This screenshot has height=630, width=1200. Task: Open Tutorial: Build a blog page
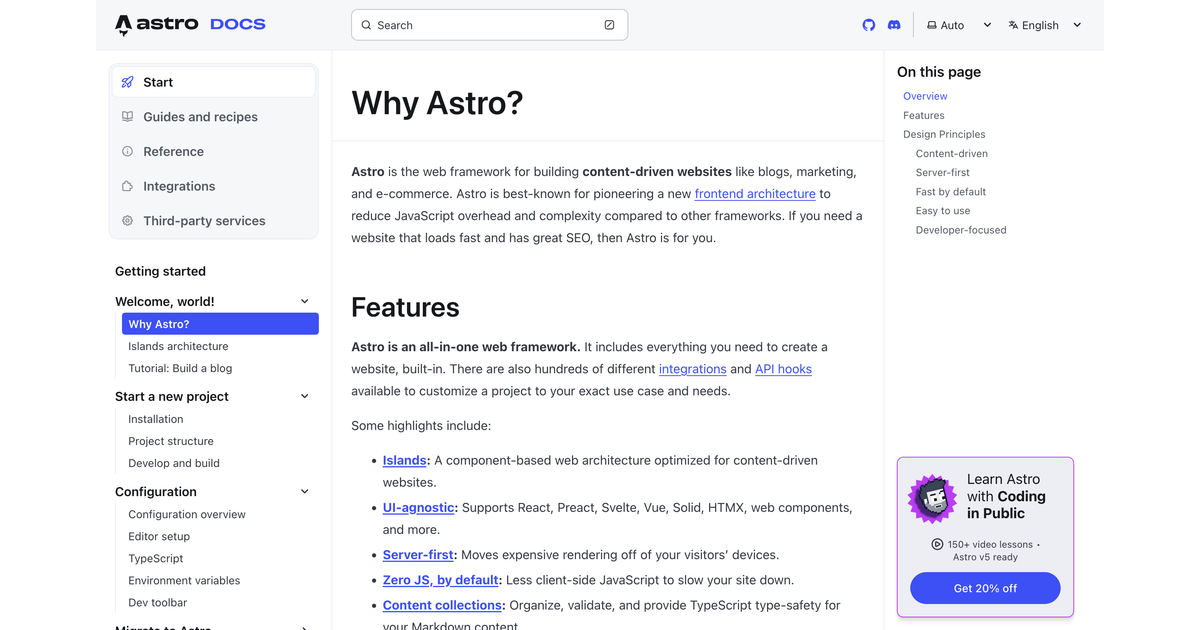coord(180,368)
